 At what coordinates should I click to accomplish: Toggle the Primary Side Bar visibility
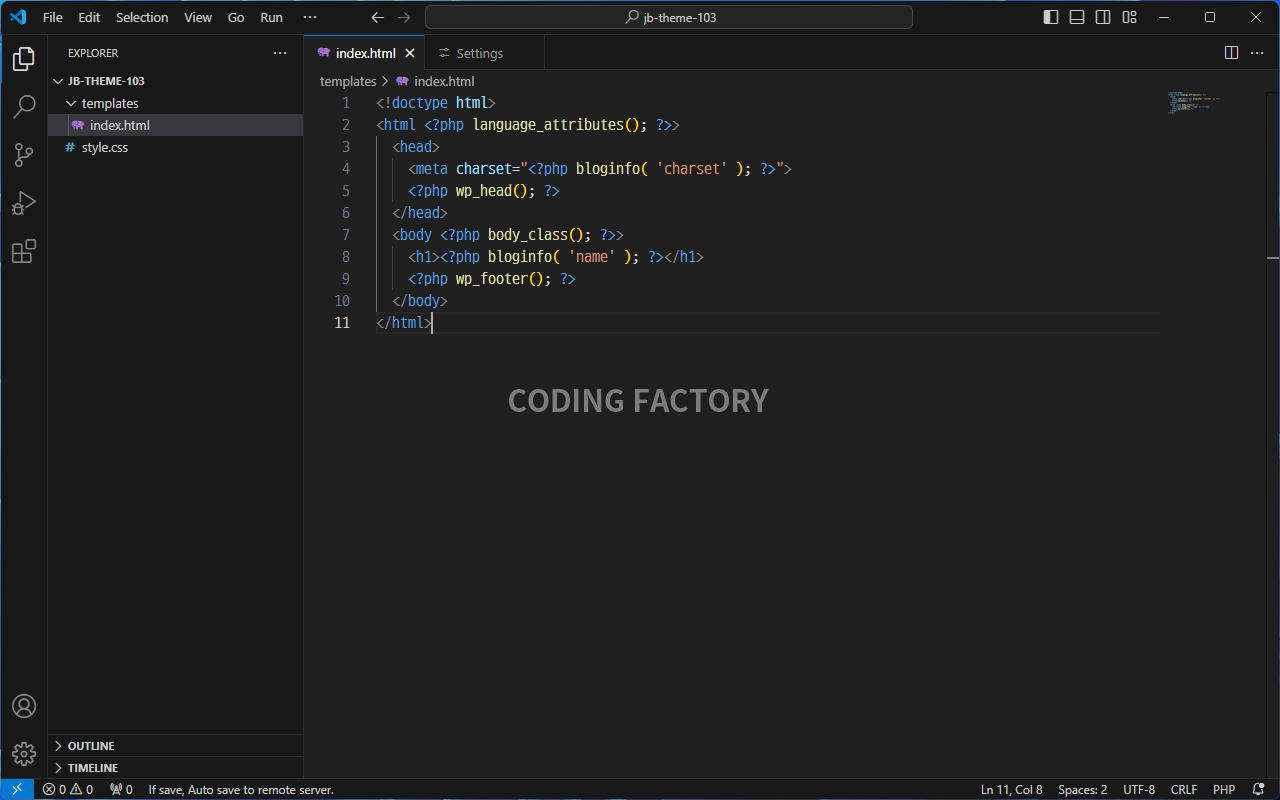[1051, 17]
